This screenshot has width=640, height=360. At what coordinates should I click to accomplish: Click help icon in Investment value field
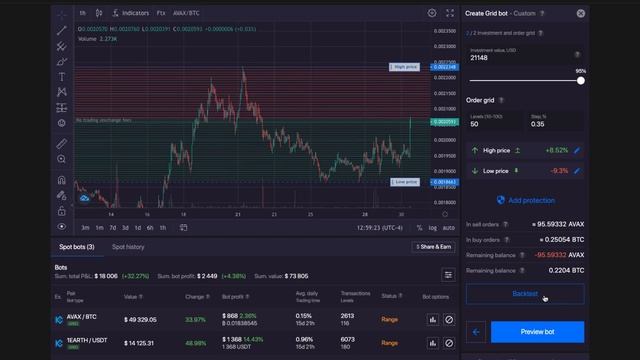tap(577, 54)
